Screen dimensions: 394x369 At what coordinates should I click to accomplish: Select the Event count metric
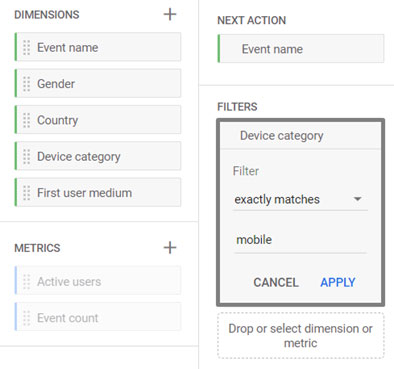(98, 318)
